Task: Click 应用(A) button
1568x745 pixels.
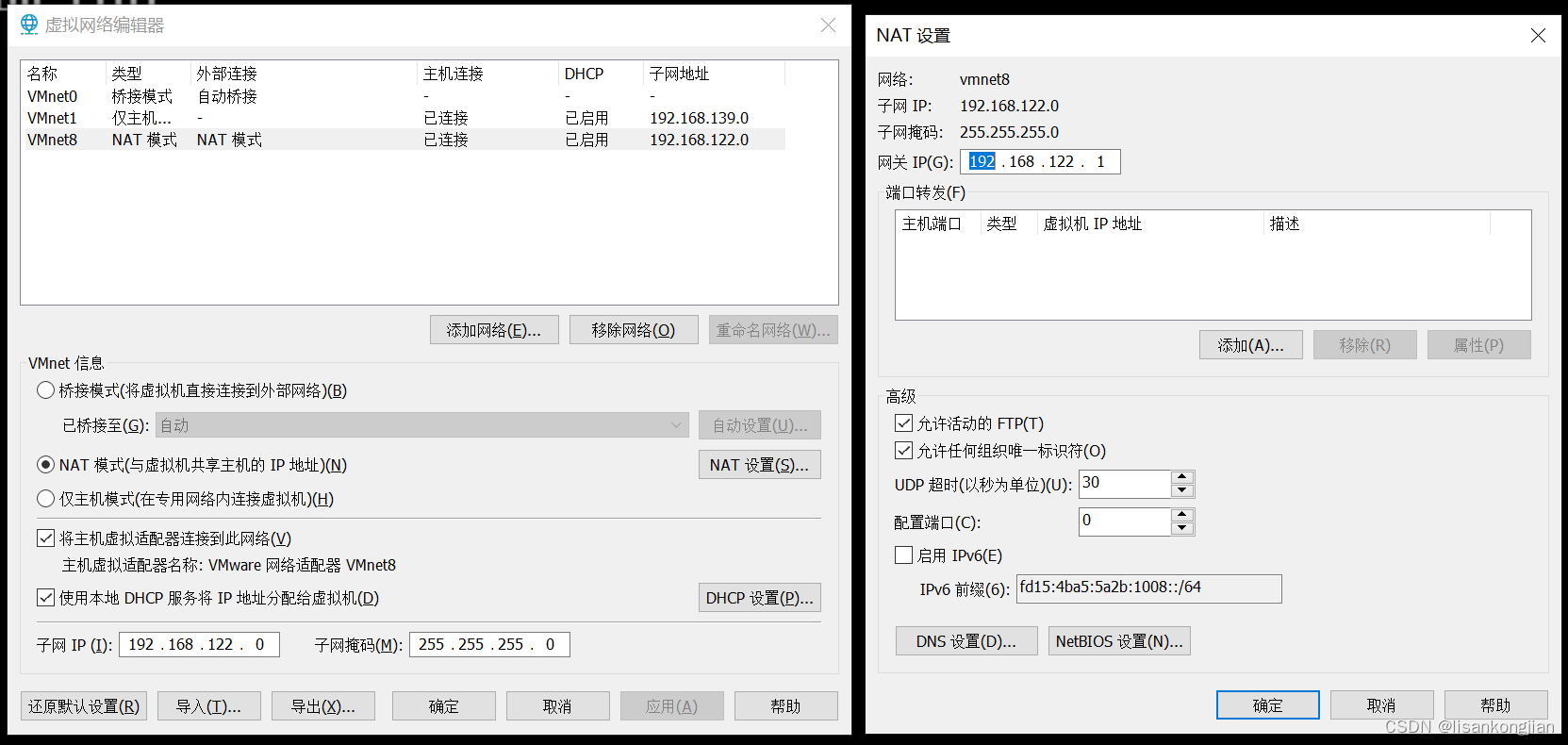Action: click(672, 706)
